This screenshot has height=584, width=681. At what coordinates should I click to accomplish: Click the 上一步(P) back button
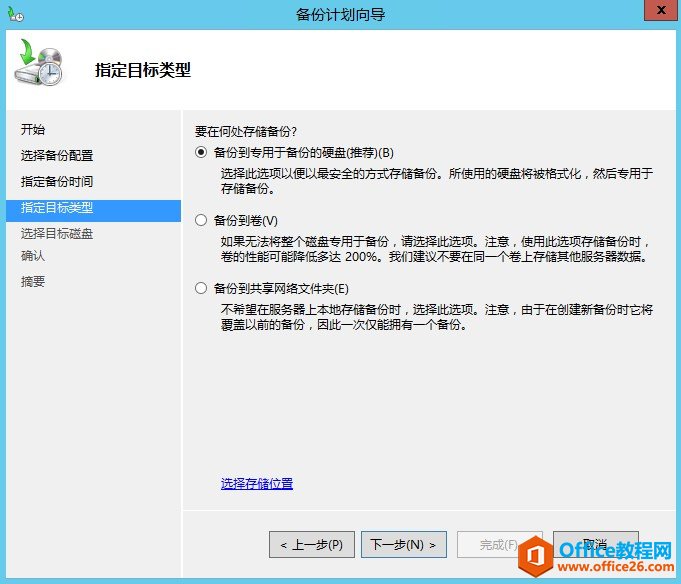pyautogui.click(x=312, y=544)
